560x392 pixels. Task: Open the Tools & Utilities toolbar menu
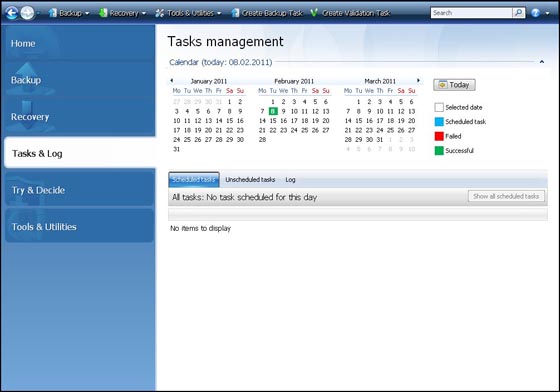(189, 13)
